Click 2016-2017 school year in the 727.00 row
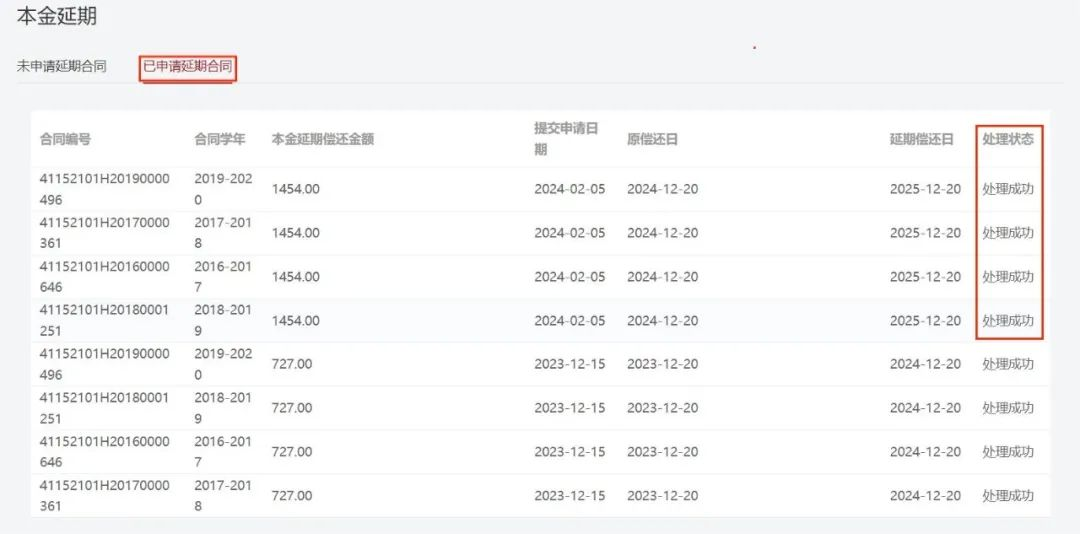 coord(223,452)
